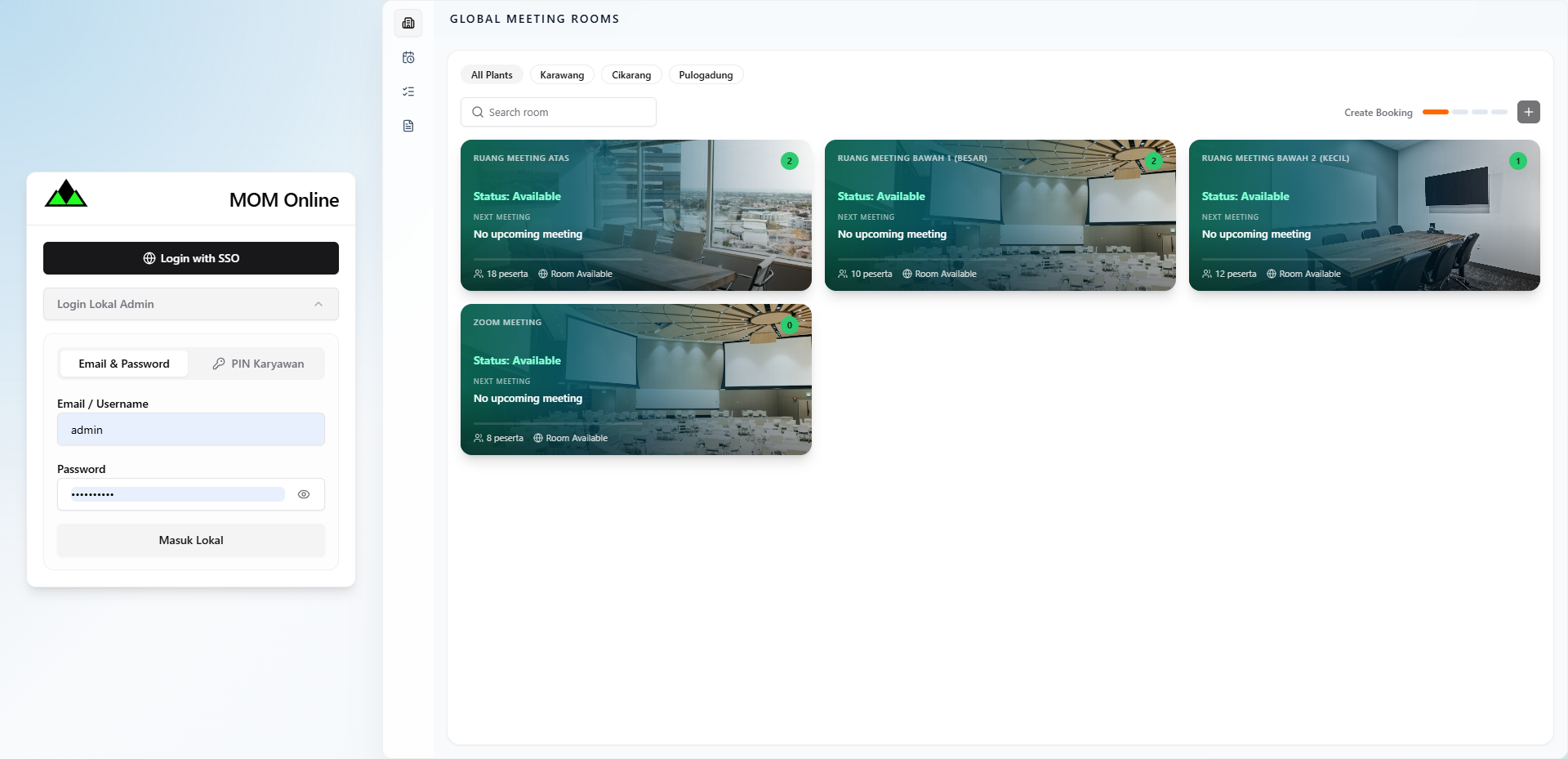
Task: Click the people icon next to 12 peserta
Action: coord(1207,274)
